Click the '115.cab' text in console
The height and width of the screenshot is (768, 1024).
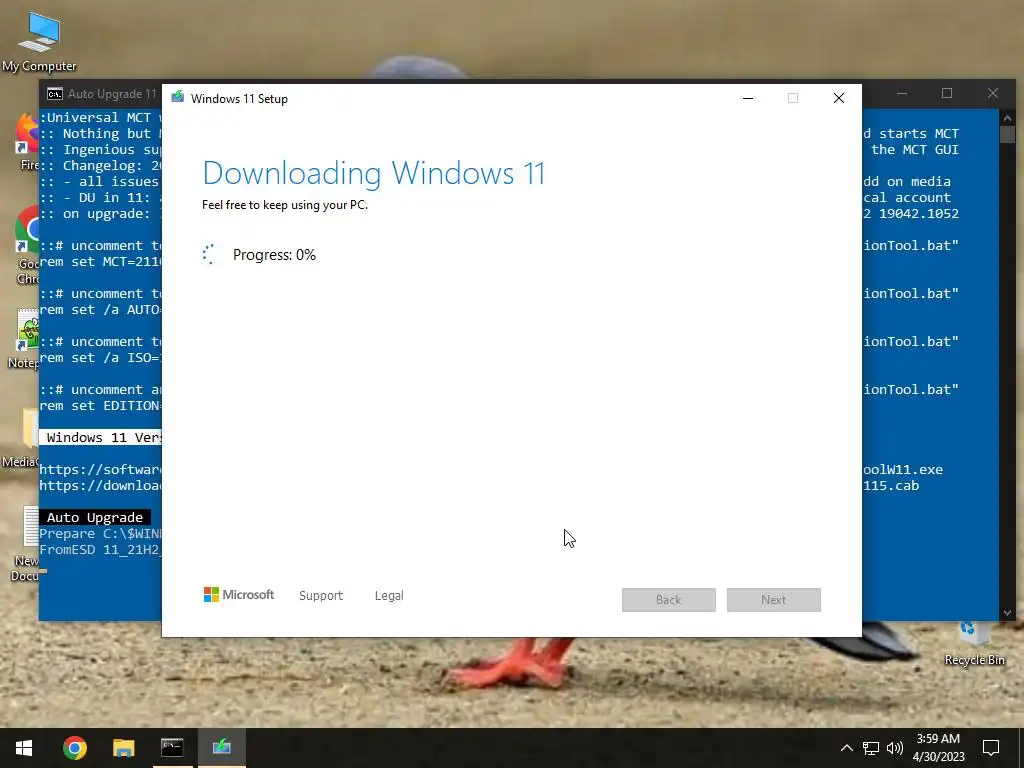891,486
